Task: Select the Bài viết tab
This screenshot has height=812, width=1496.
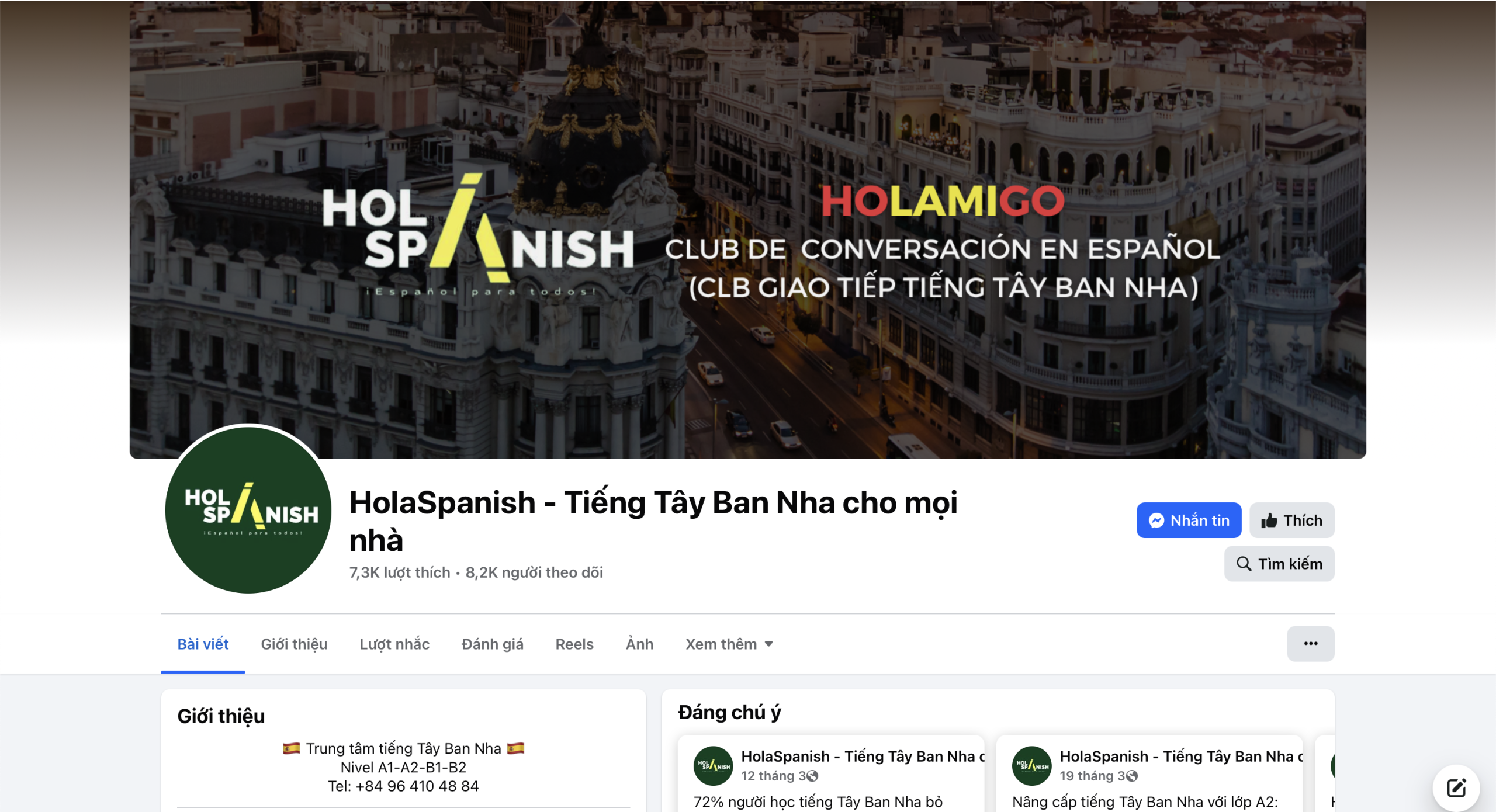Action: [203, 644]
